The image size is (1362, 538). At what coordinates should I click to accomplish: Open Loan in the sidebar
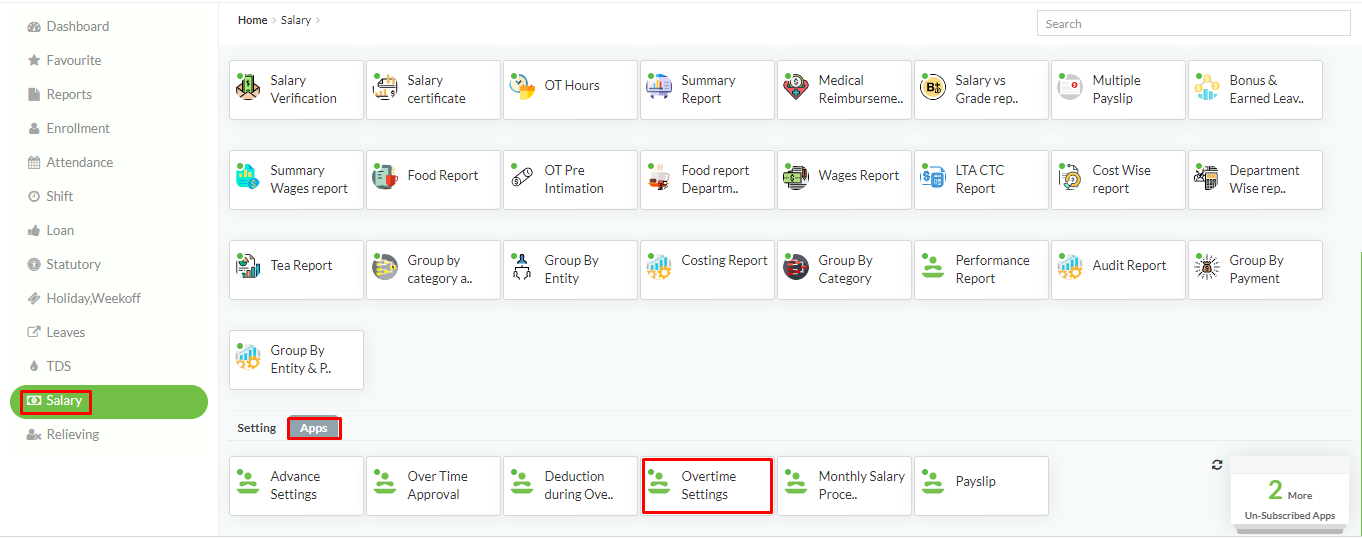tap(50, 230)
